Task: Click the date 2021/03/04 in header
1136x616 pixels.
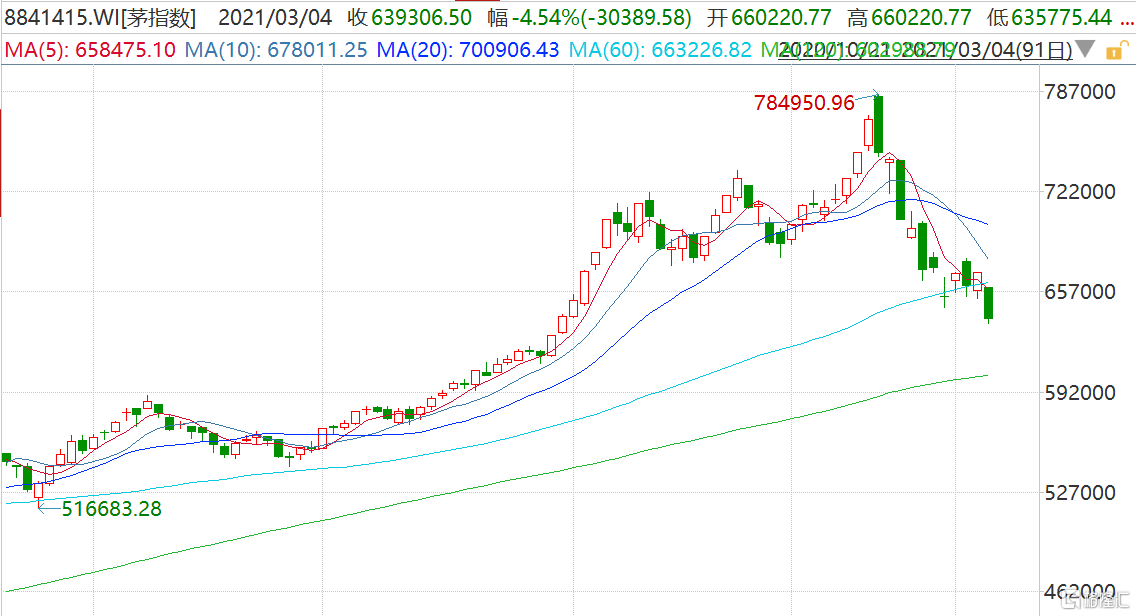Action: tap(275, 17)
